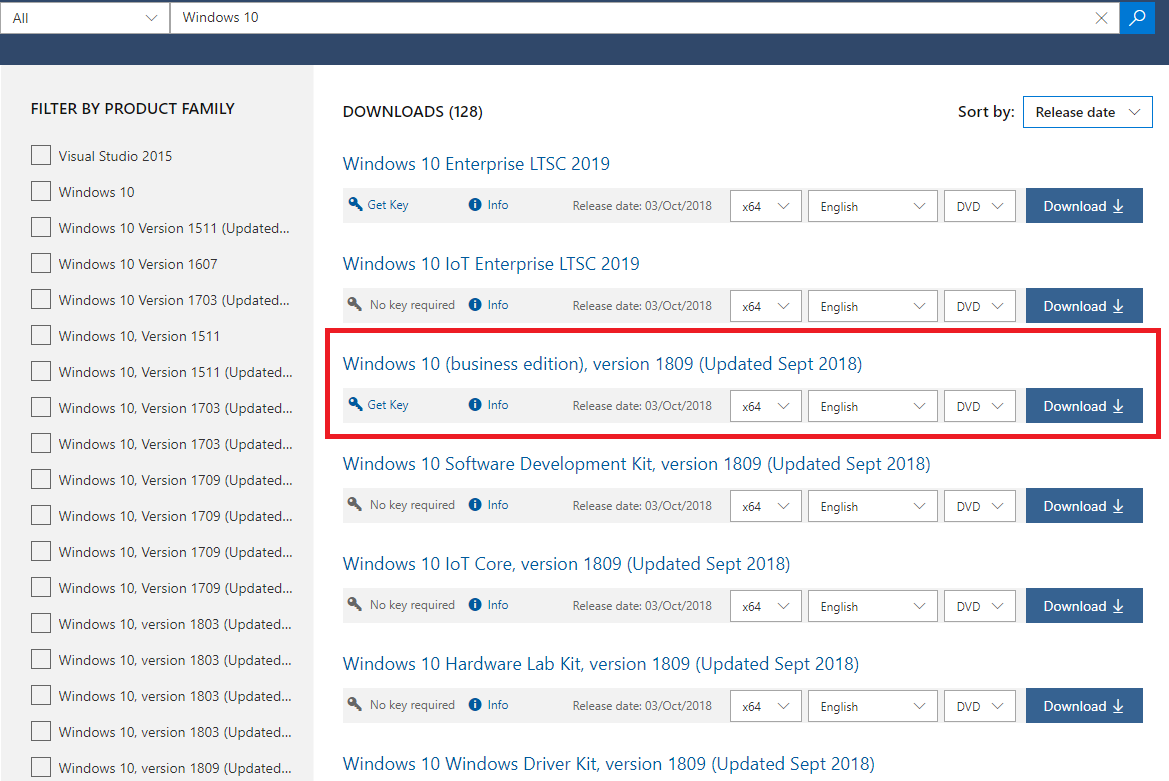The width and height of the screenshot is (1169, 781).
Task: Download Windows 10 IoT Enterprise LTSC 2019
Action: 1084,306
